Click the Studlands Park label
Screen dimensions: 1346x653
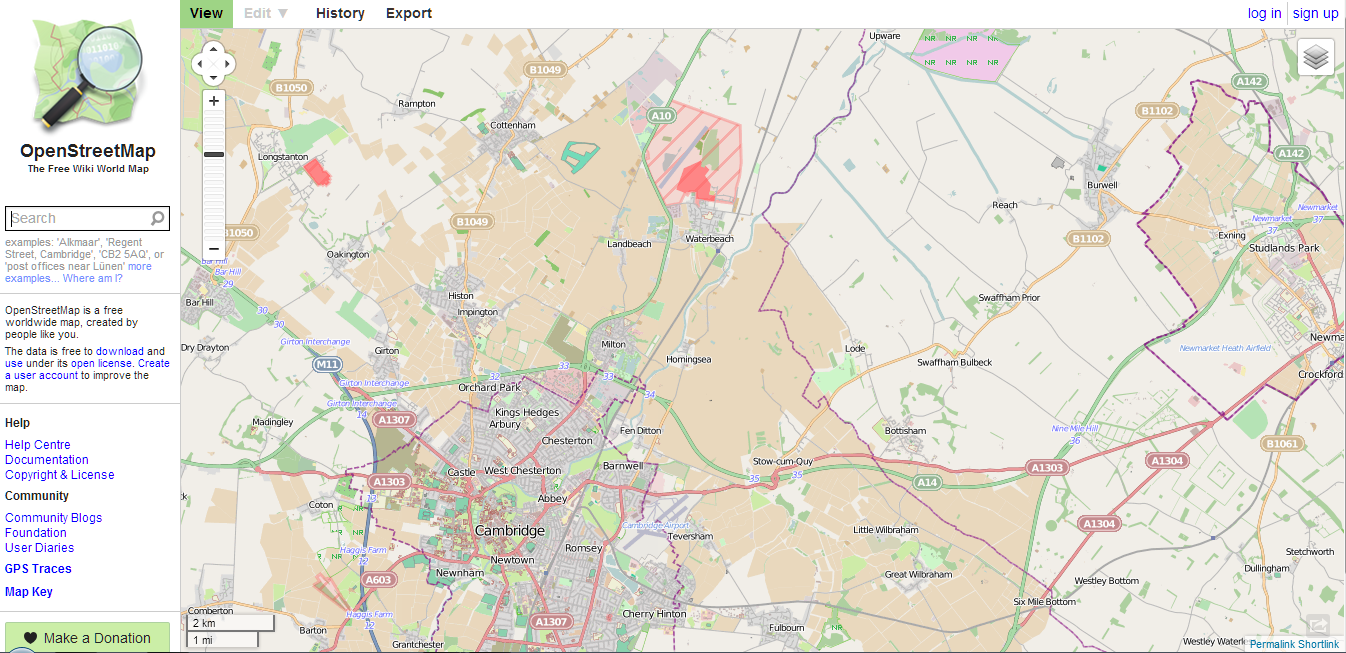(1284, 248)
